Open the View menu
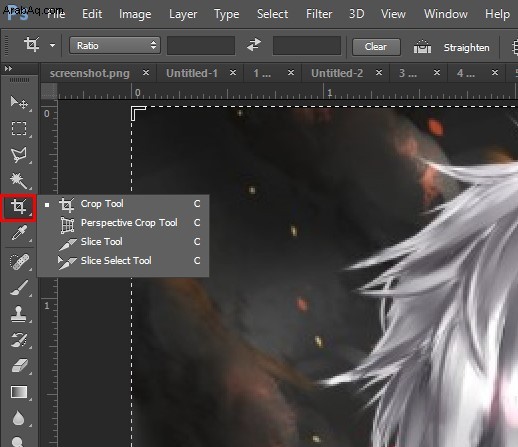This screenshot has width=518, height=447. 393,14
